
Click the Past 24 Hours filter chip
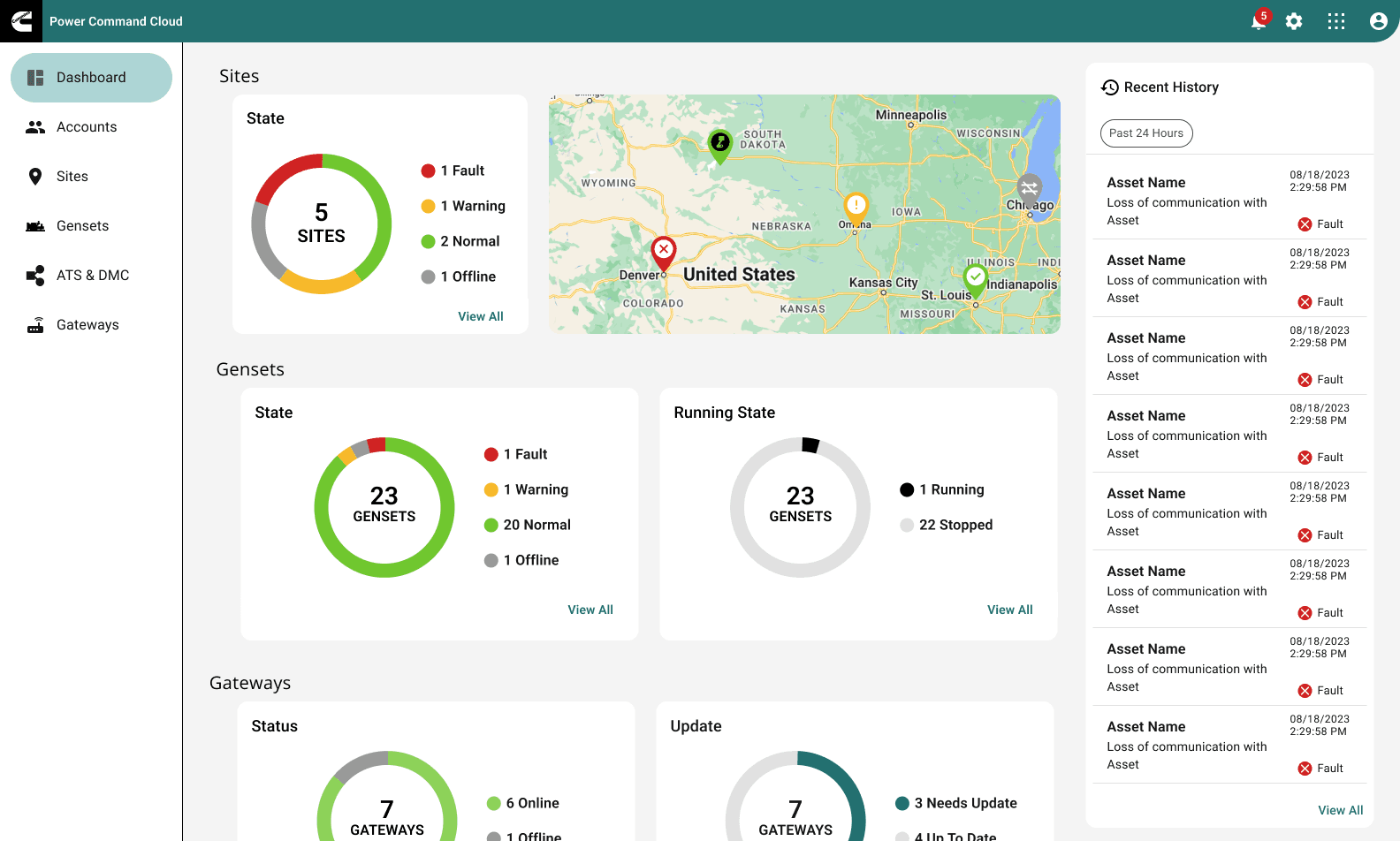pyautogui.click(x=1146, y=133)
